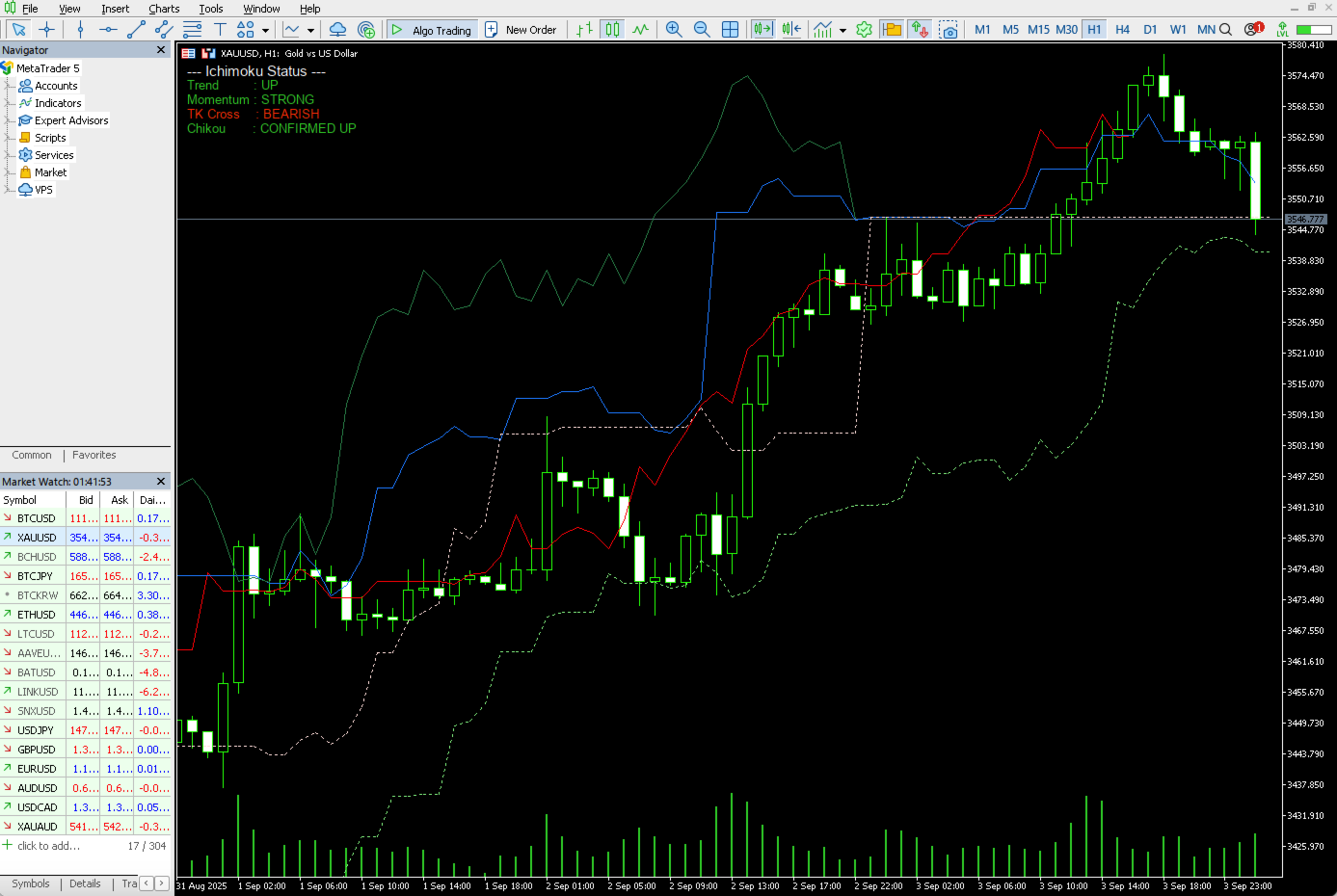Zoom in on the chart
This screenshot has height=896, width=1337.
(674, 30)
